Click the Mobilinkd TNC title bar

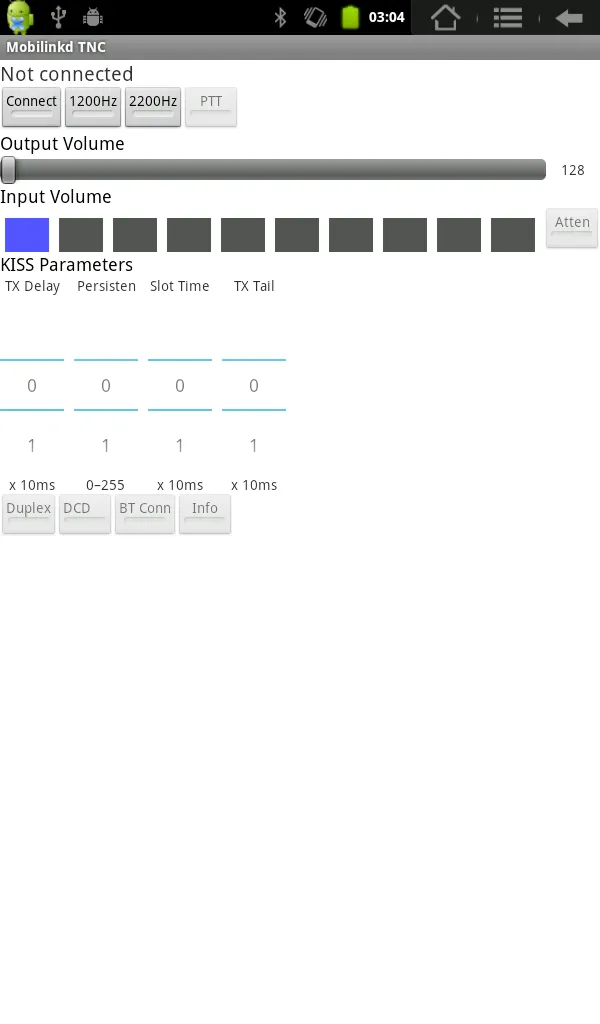point(300,47)
